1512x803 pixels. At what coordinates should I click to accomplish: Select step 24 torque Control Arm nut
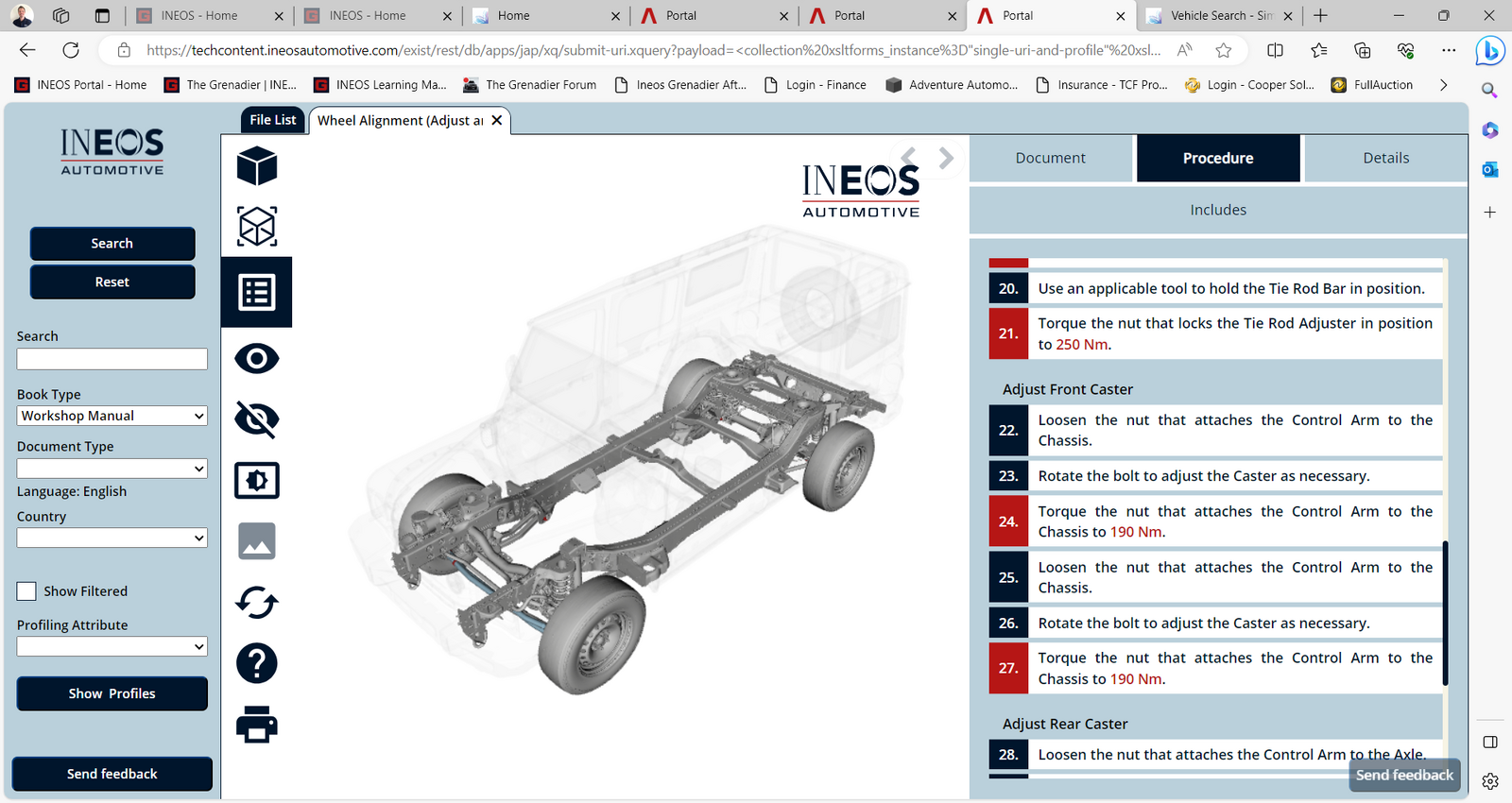pos(1216,521)
